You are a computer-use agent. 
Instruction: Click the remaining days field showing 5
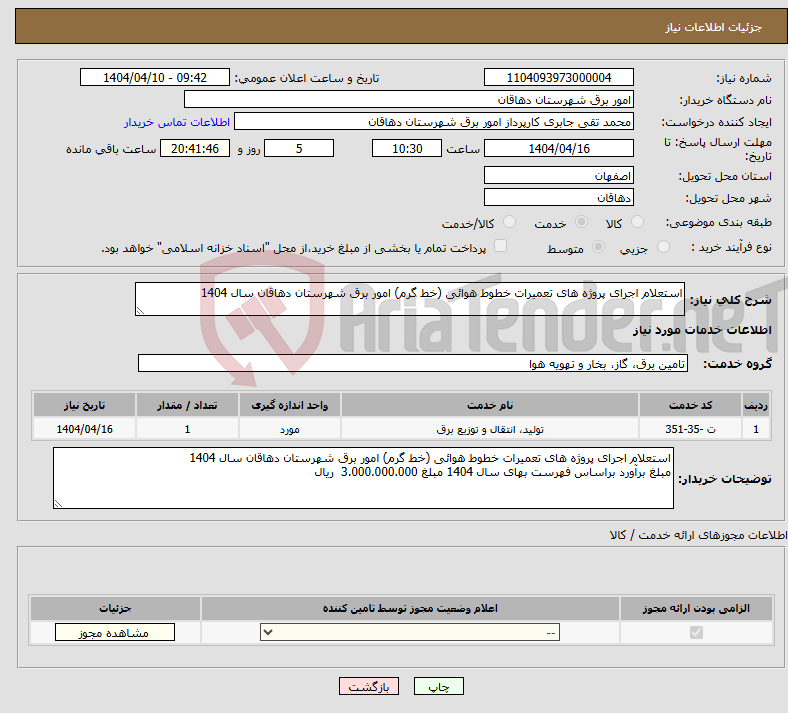(299, 148)
